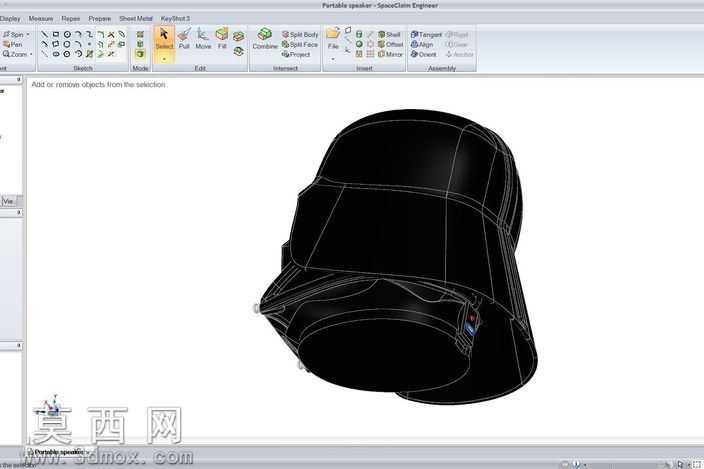Image resolution: width=704 pixels, height=469 pixels.
Task: Click the Anchor assembly tool
Action: 459,54
